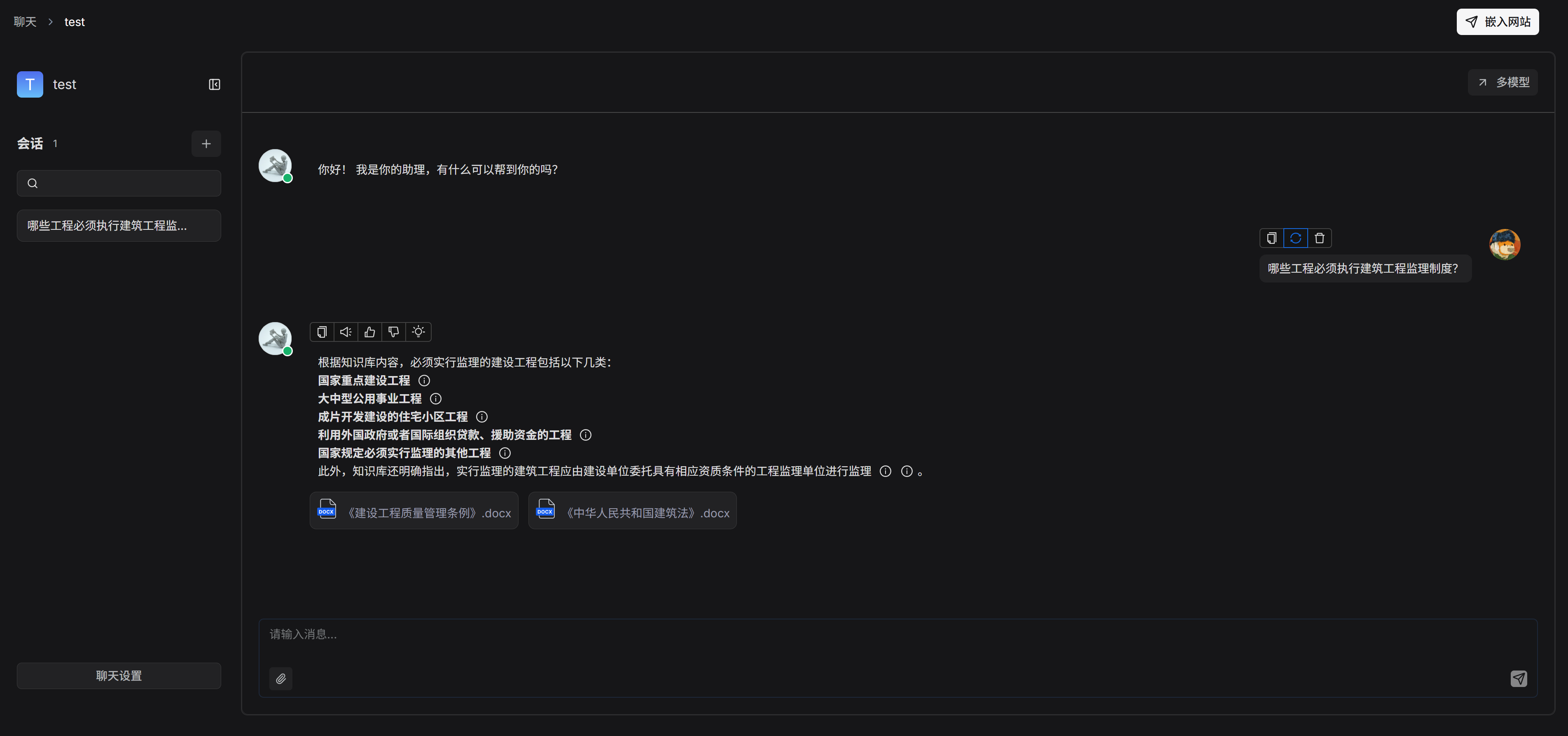Copy the assistant's answer text
Viewport: 1568px width, 736px height.
pos(322,332)
